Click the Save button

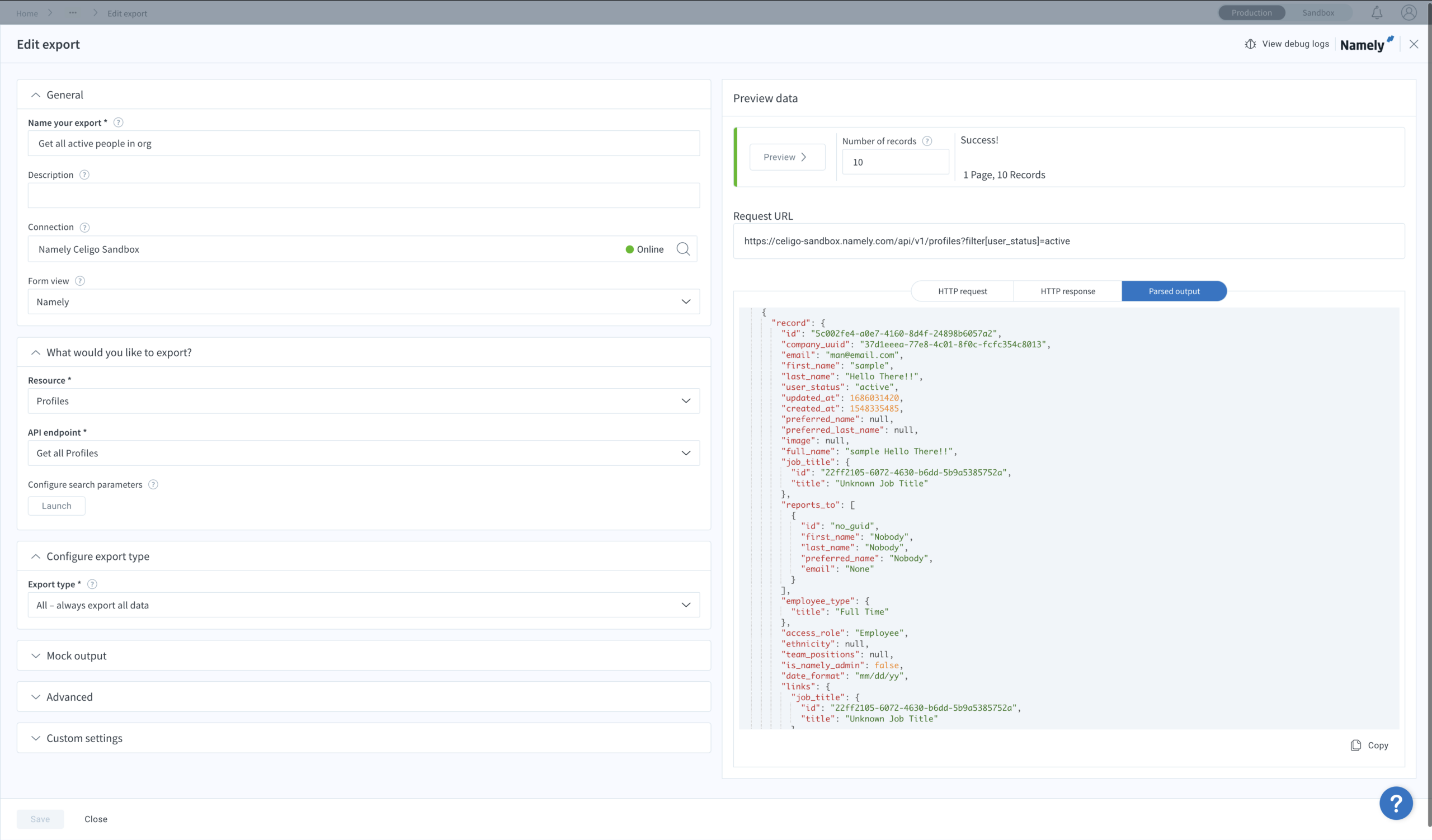click(x=40, y=819)
